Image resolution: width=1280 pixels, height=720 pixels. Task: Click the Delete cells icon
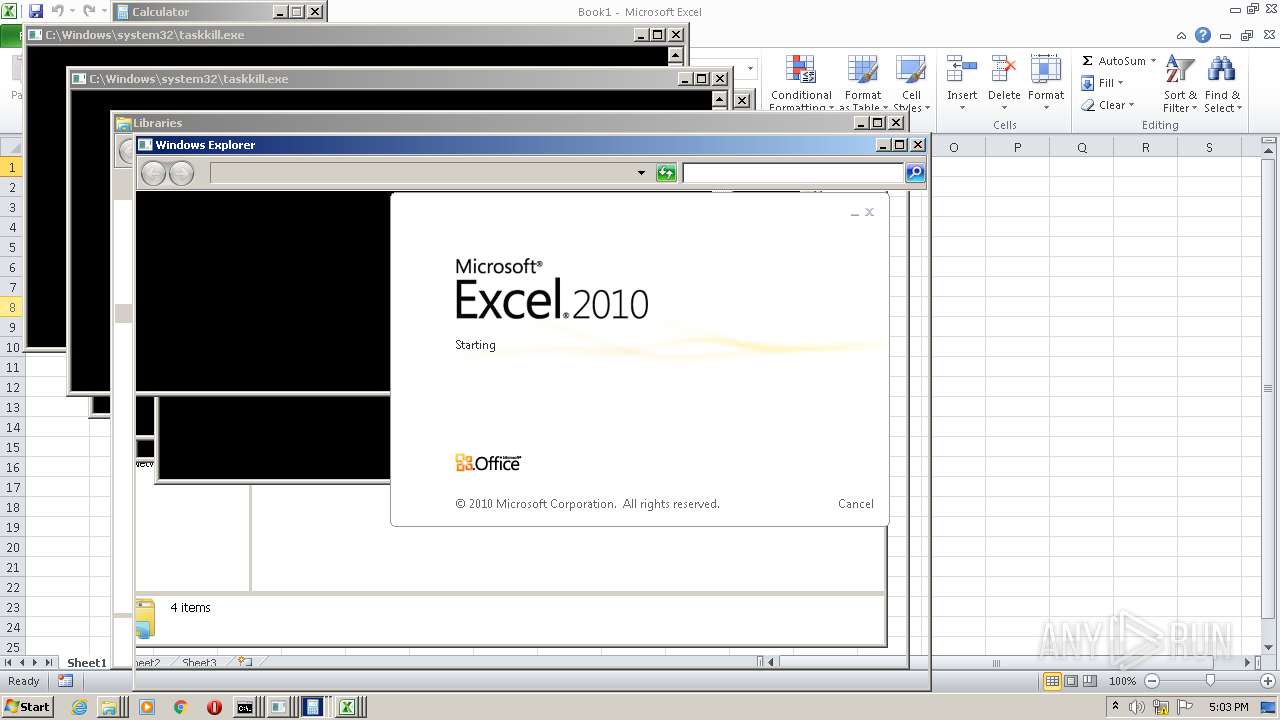click(1004, 70)
